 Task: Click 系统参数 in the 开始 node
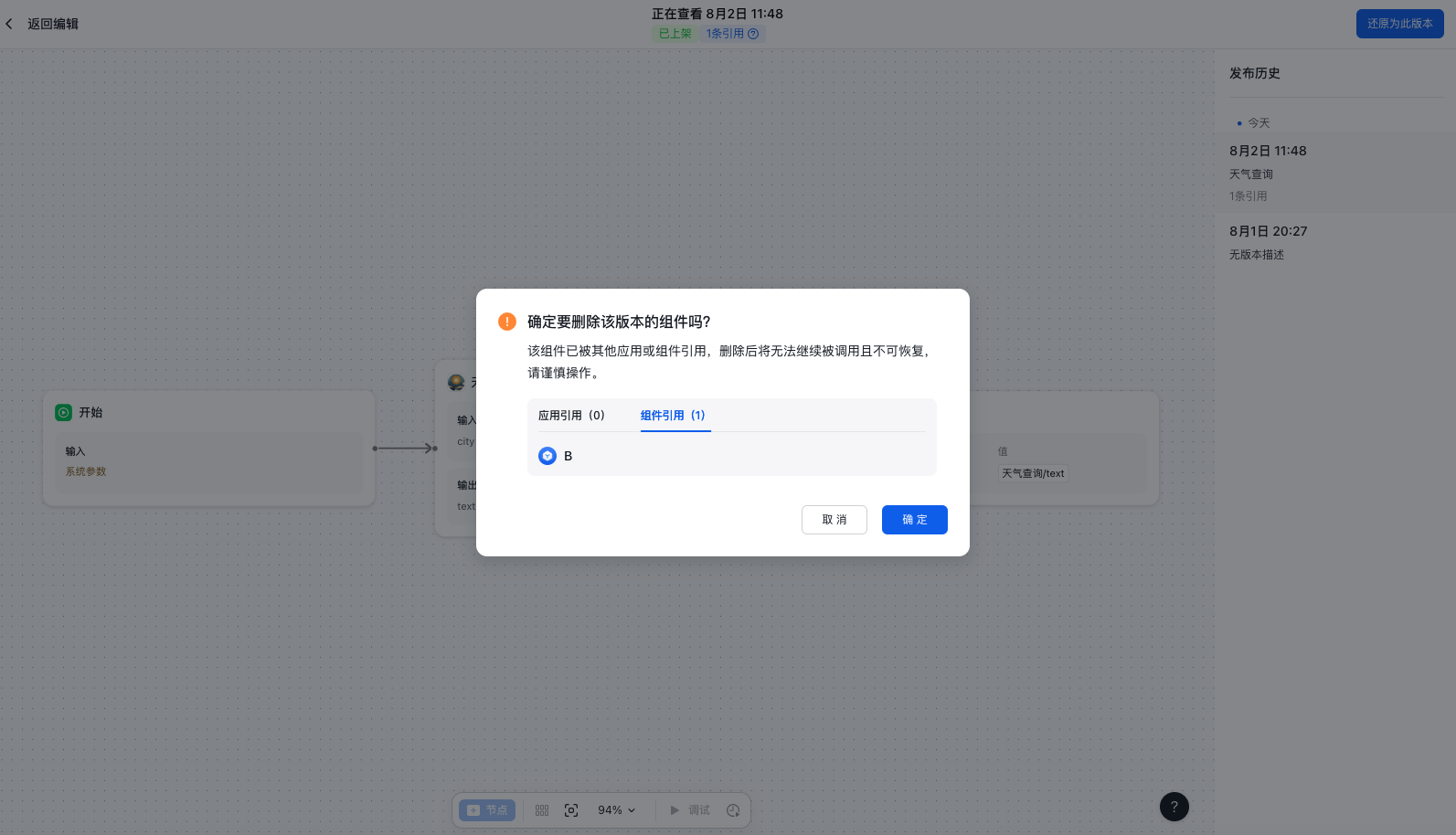(86, 471)
